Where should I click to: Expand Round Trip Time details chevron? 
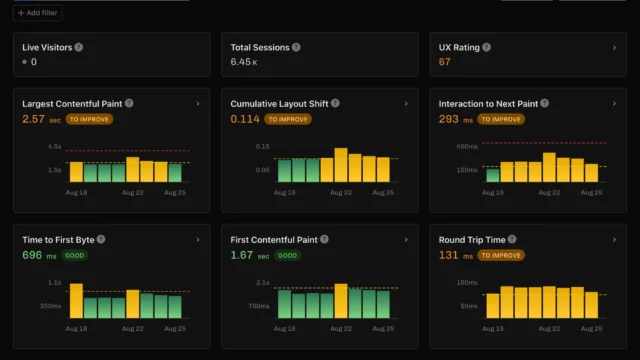point(614,240)
